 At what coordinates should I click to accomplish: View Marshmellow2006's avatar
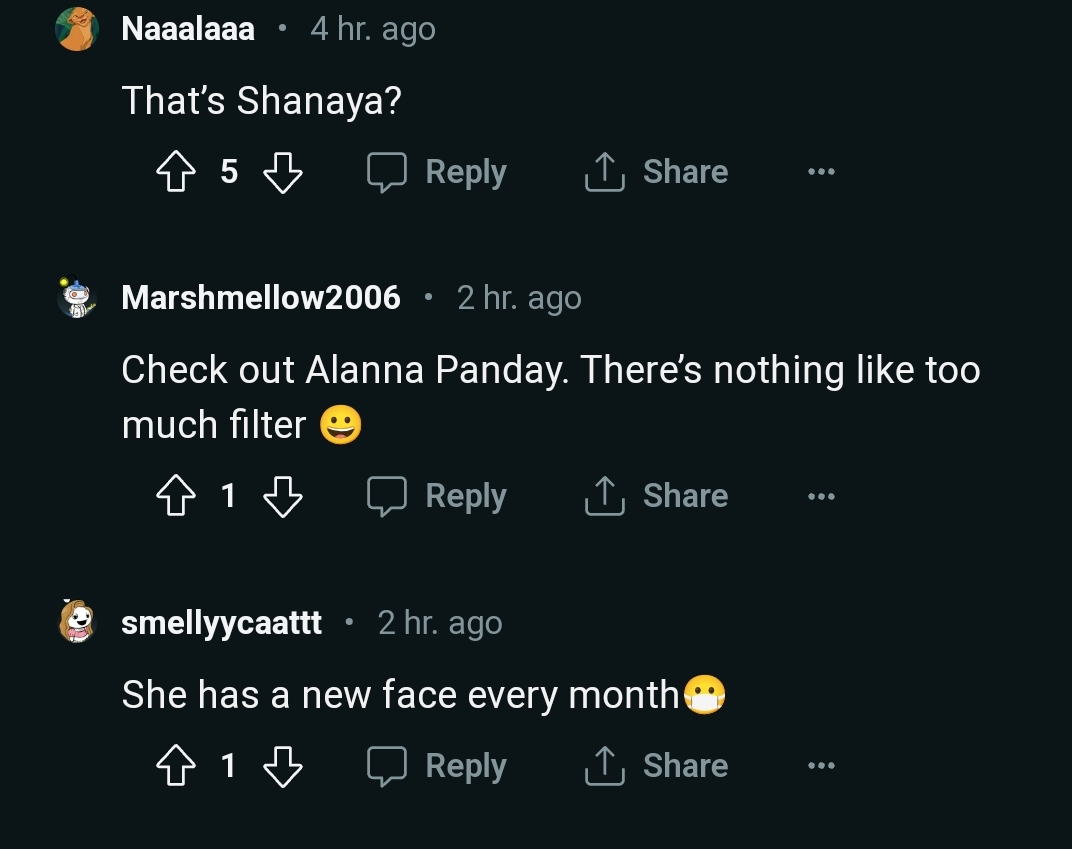point(77,298)
